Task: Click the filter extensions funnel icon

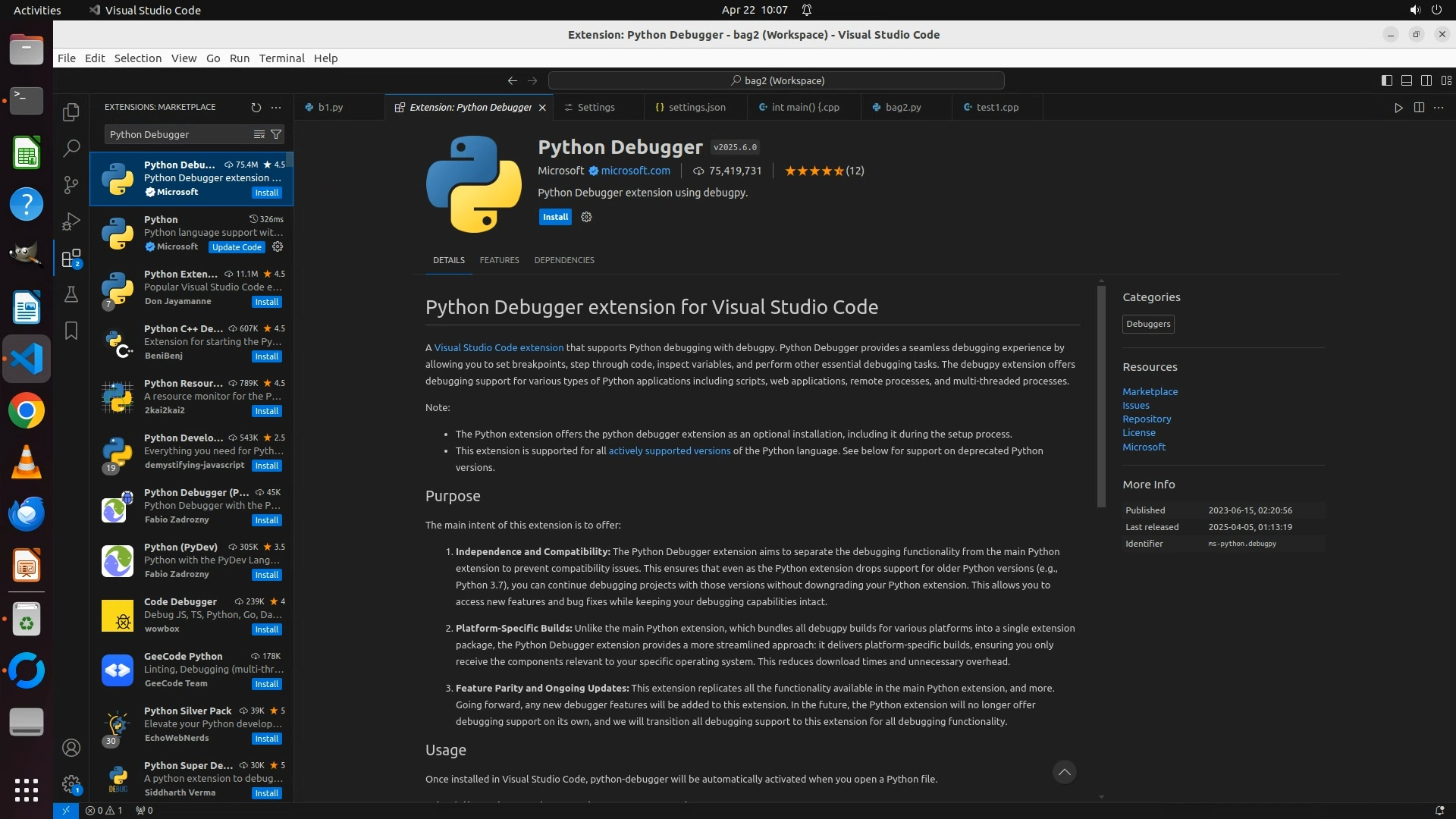Action: [276, 134]
